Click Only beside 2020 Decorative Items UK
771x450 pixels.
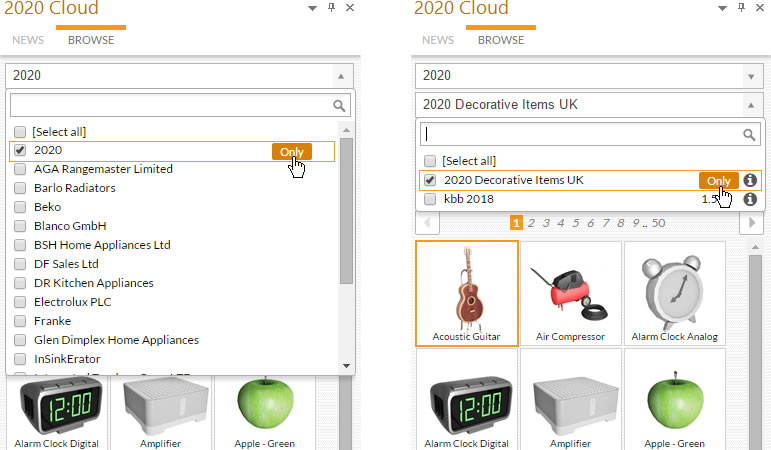coord(718,181)
